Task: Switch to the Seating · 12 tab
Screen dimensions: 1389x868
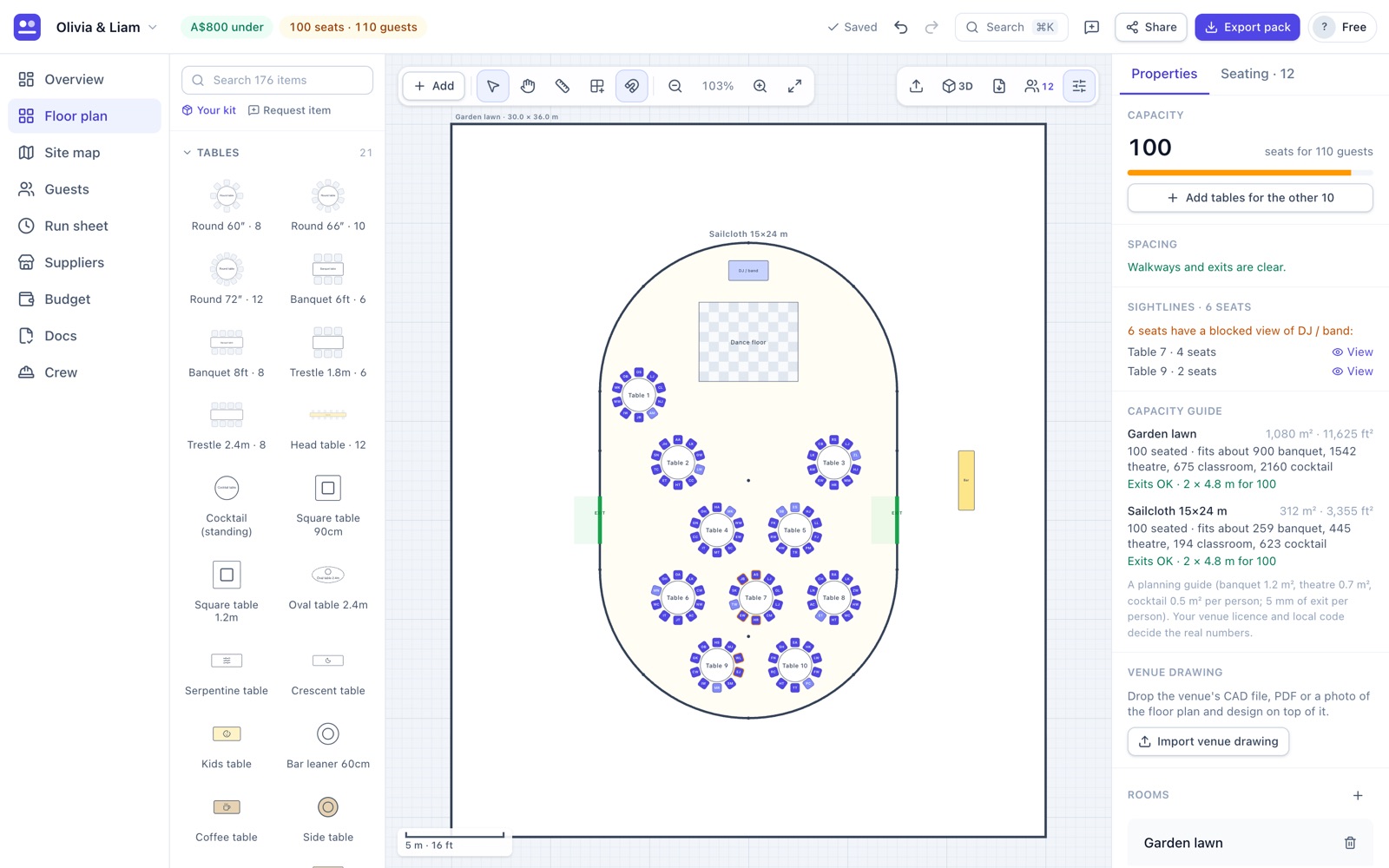Action: click(1257, 74)
